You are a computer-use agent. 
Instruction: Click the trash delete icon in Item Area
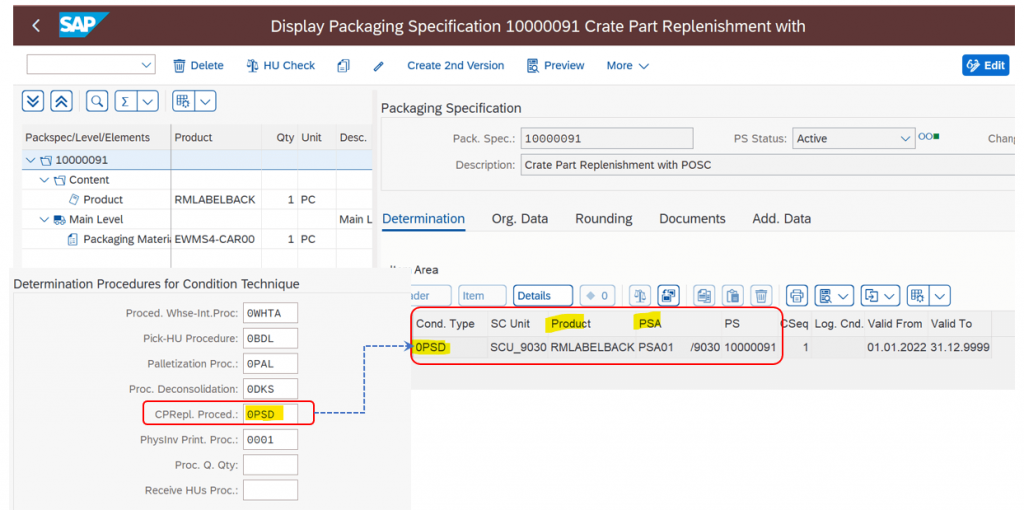[x=761, y=296]
